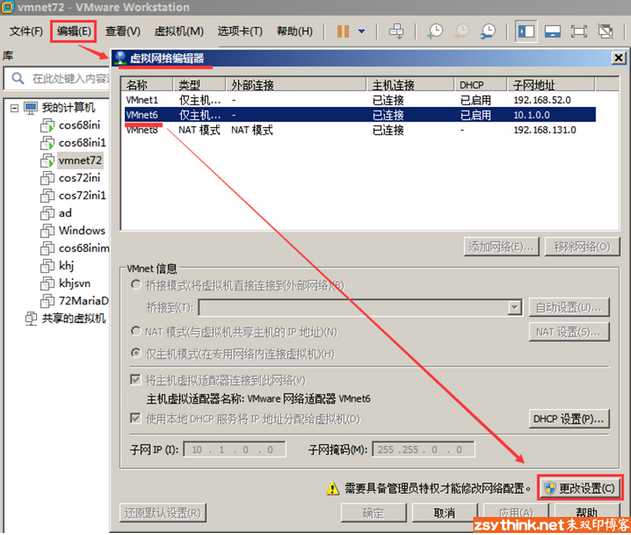Select the VMnet6 network row
Image resolution: width=631 pixels, height=535 pixels.
coord(360,115)
